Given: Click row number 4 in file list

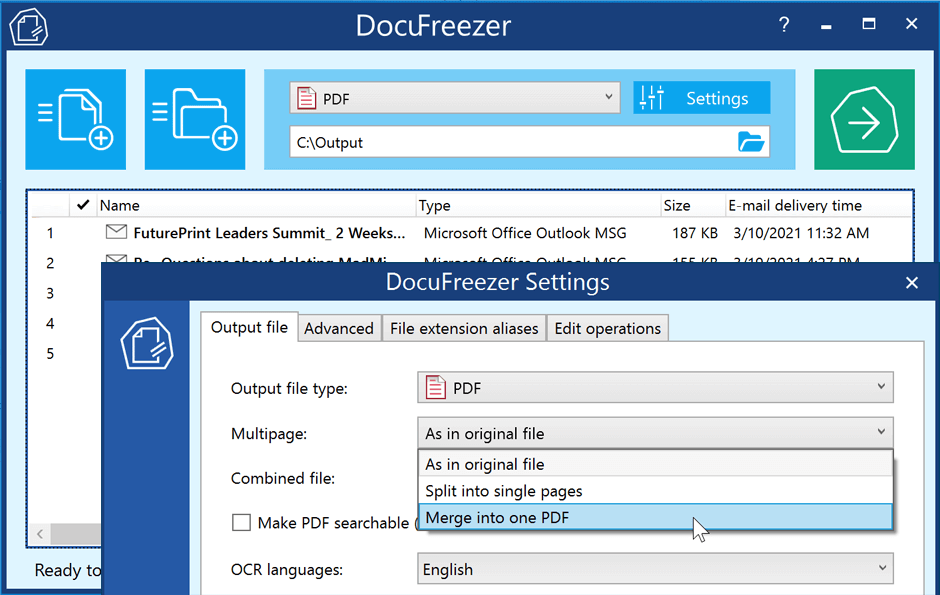Looking at the screenshot, I should click(50, 324).
